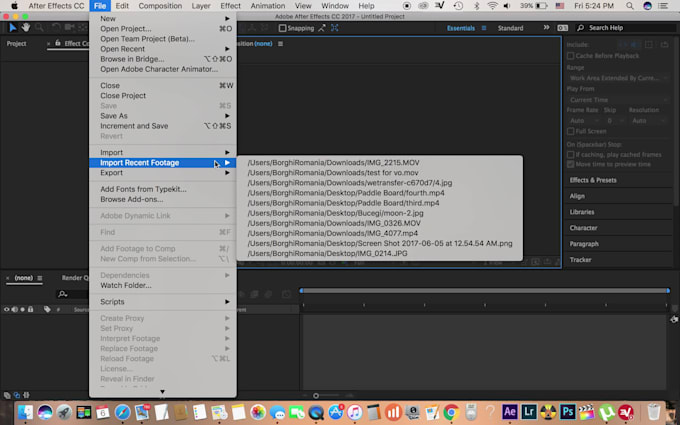Open uTorrent from the Dock
The height and width of the screenshot is (425, 680).
(606, 411)
